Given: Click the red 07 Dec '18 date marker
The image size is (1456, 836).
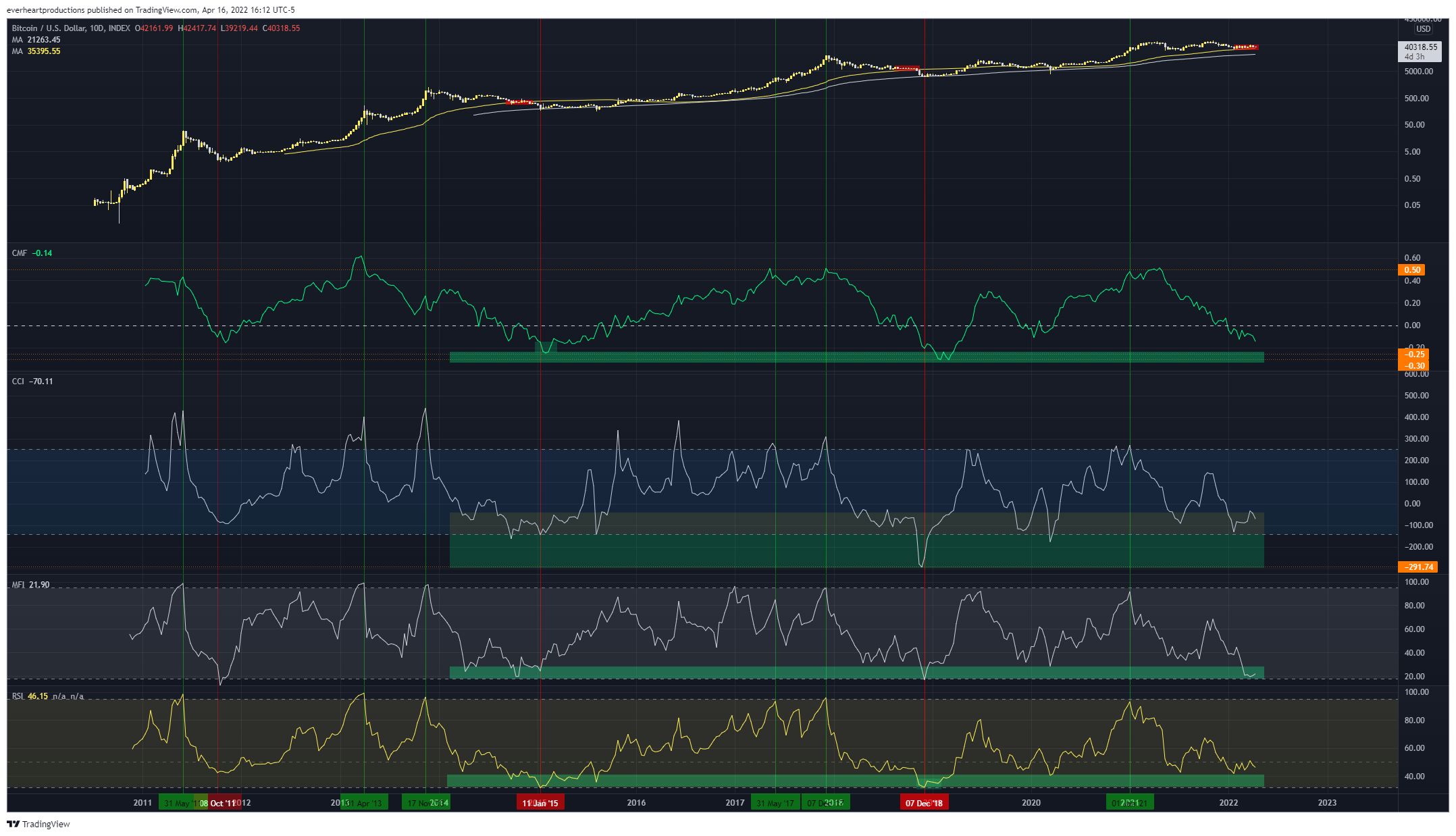Looking at the screenshot, I should 924,803.
